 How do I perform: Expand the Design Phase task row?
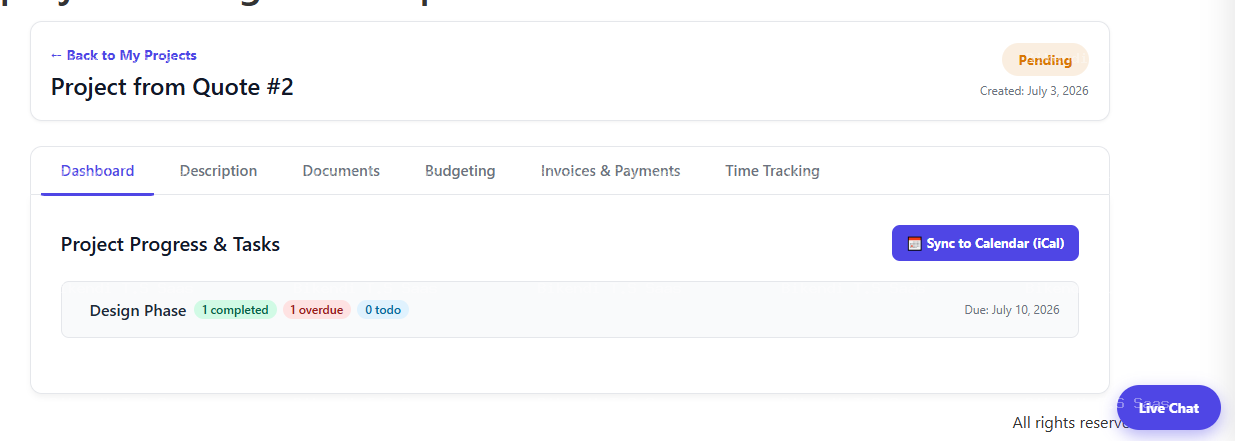(x=570, y=310)
